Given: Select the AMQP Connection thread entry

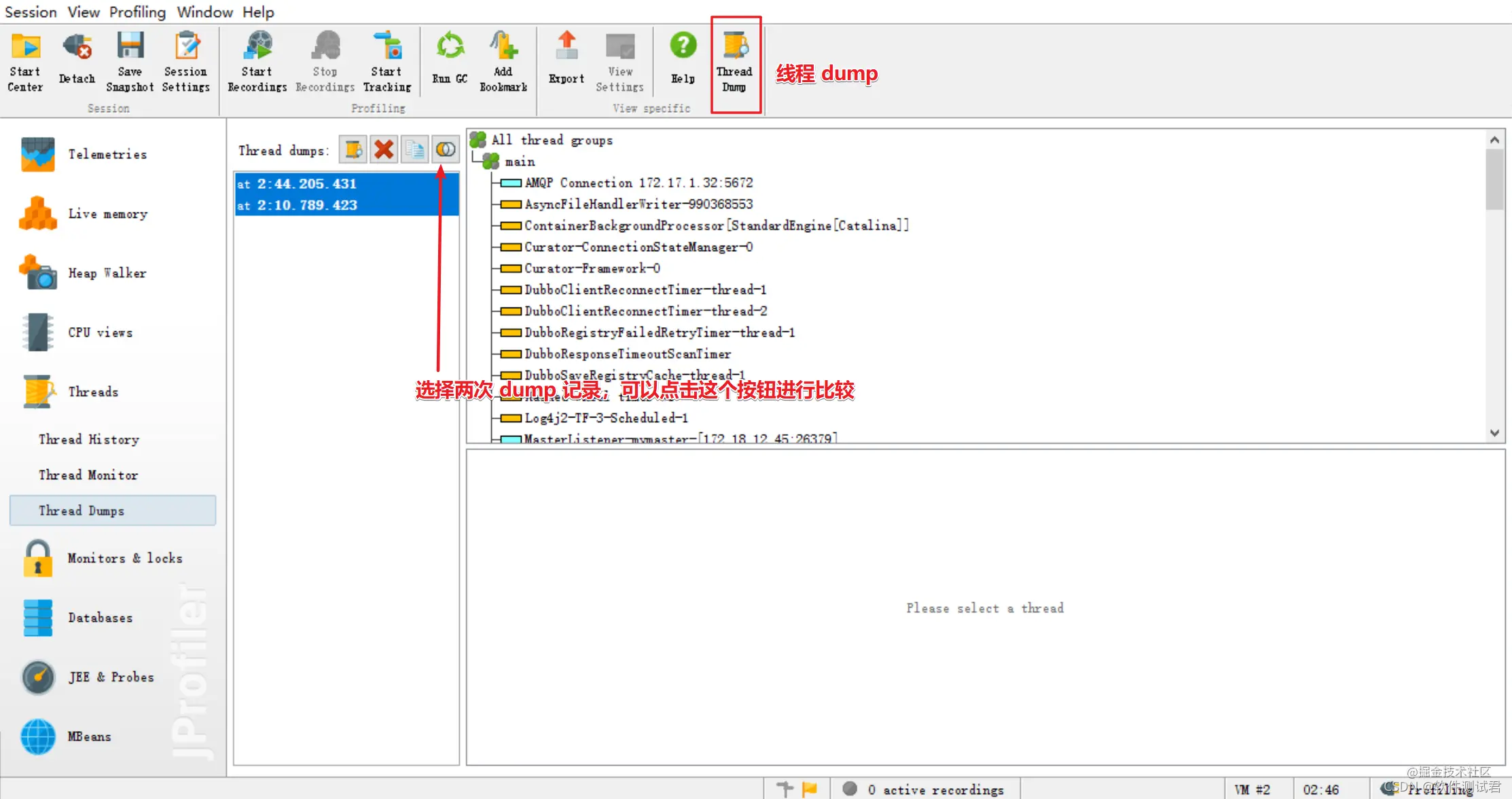Looking at the screenshot, I should tap(638, 183).
